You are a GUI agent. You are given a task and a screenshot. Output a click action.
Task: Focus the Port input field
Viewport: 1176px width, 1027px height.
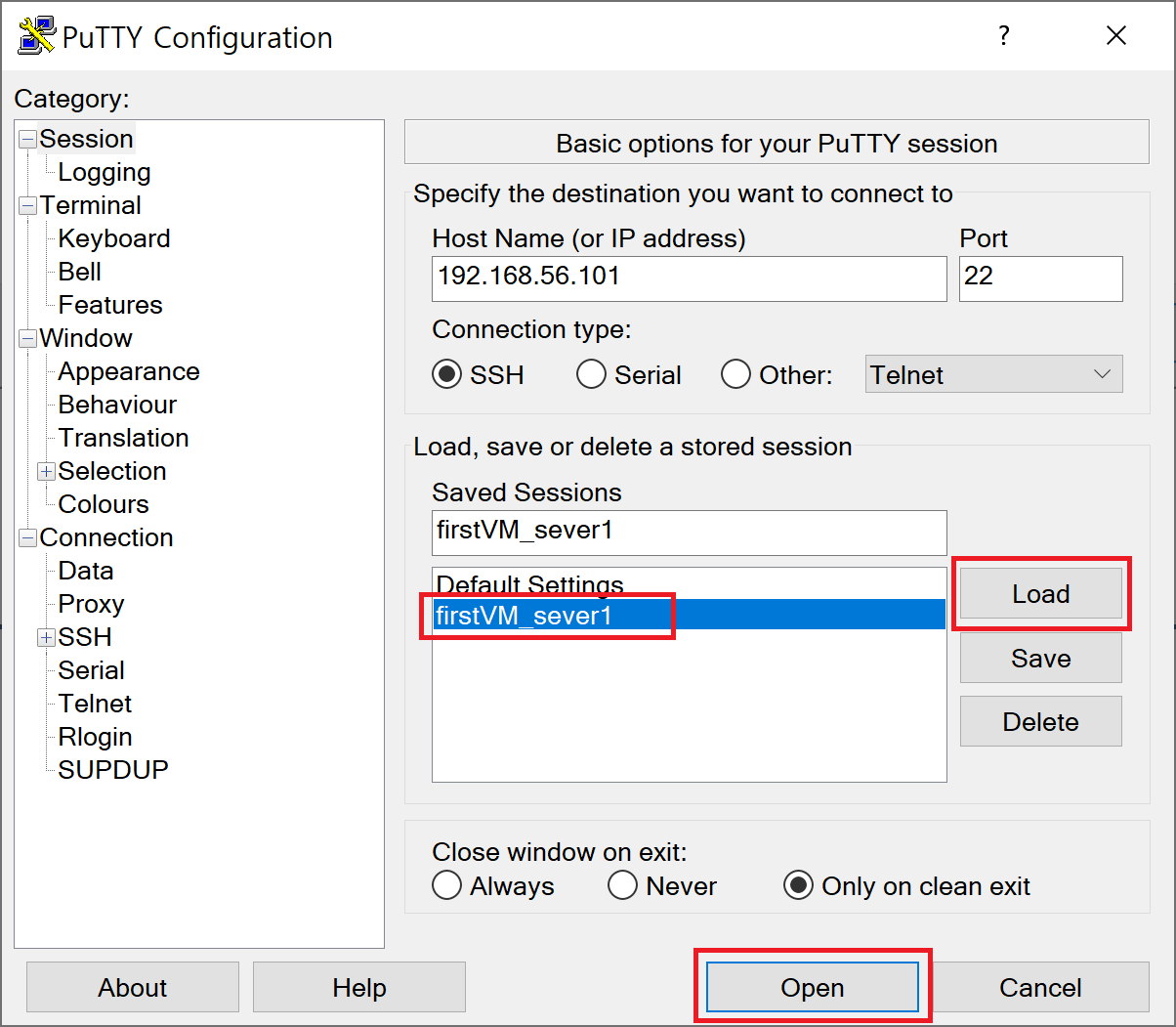(1040, 278)
